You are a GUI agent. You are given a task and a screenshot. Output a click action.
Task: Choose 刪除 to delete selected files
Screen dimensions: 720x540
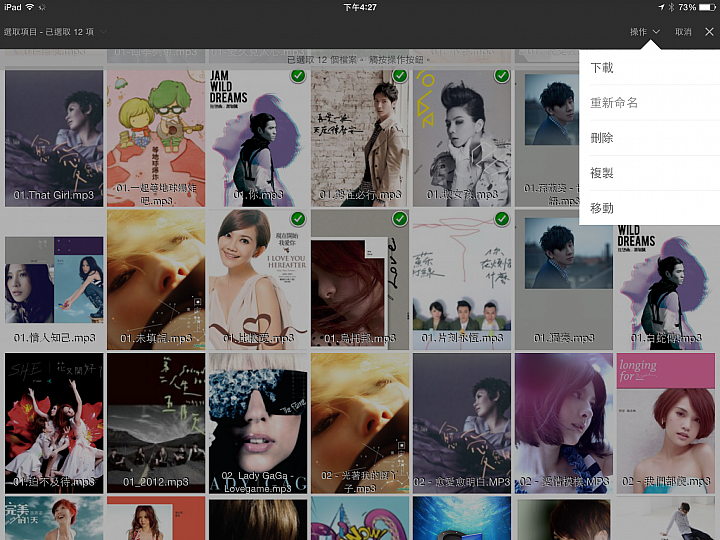[x=649, y=138]
